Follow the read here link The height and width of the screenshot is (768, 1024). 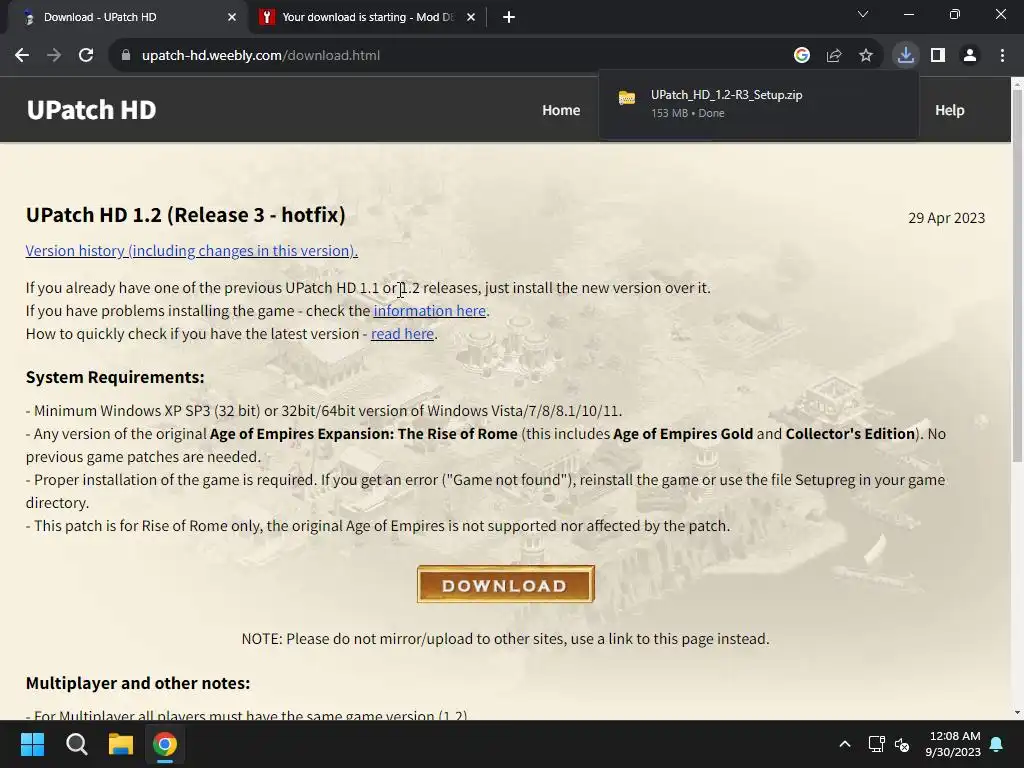point(402,334)
